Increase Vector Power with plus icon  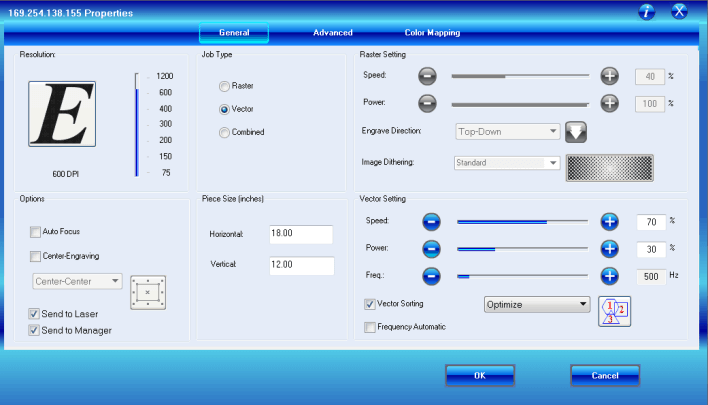609,249
